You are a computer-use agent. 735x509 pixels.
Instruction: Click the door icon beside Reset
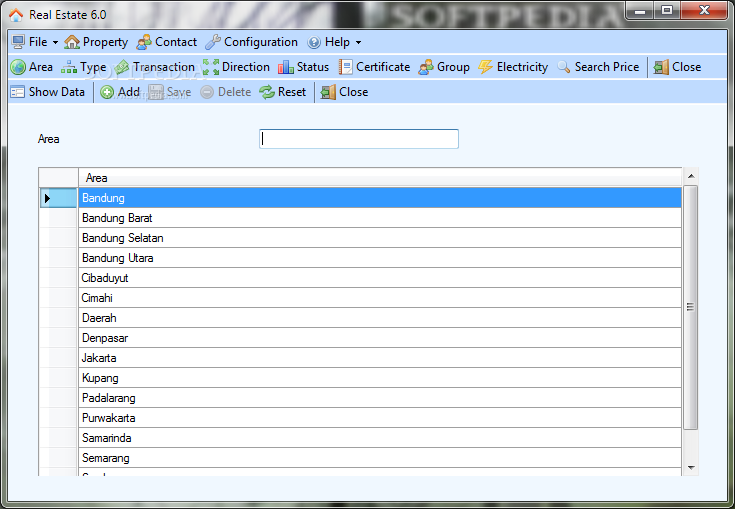click(x=328, y=92)
